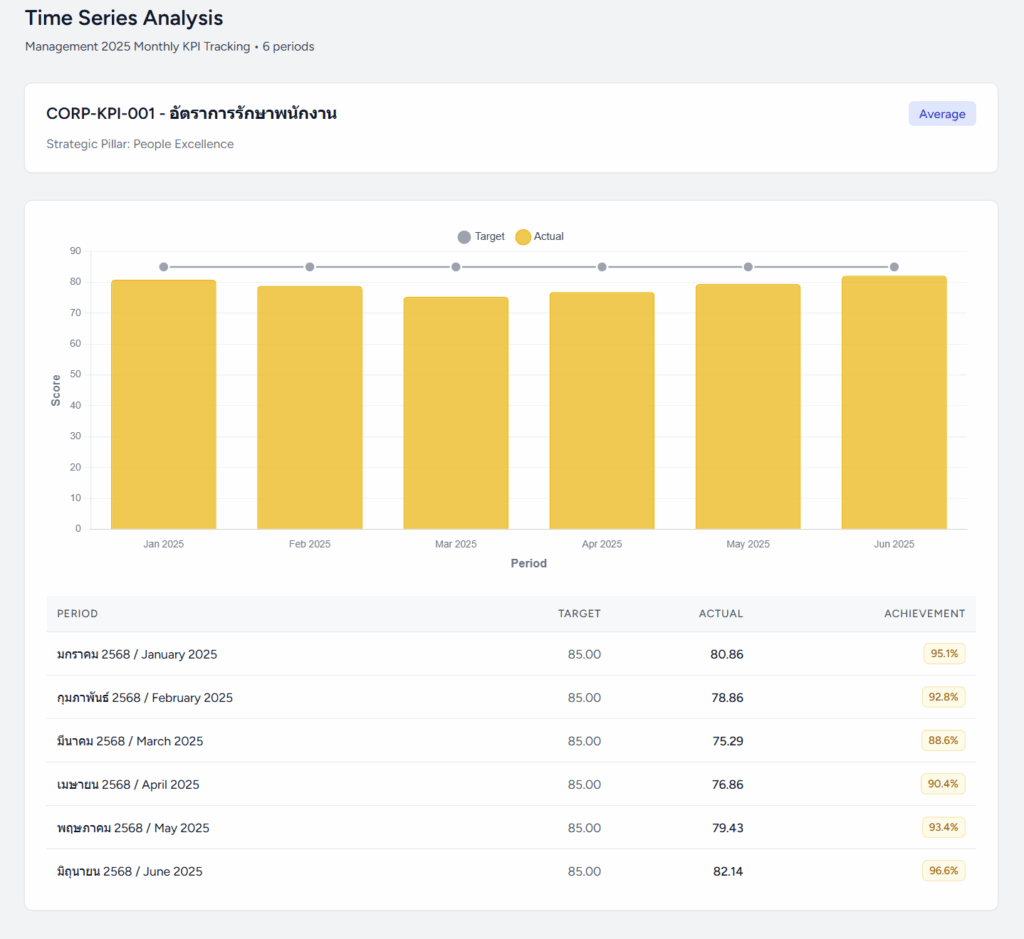Click the CORP-KPI-001 title heading
The width and height of the screenshot is (1024, 939).
click(x=191, y=114)
